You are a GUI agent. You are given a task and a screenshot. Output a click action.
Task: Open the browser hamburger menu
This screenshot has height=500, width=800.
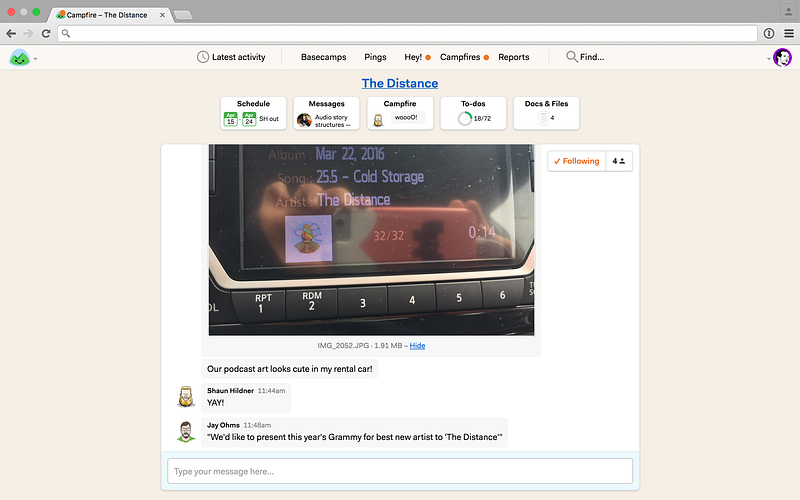point(789,34)
